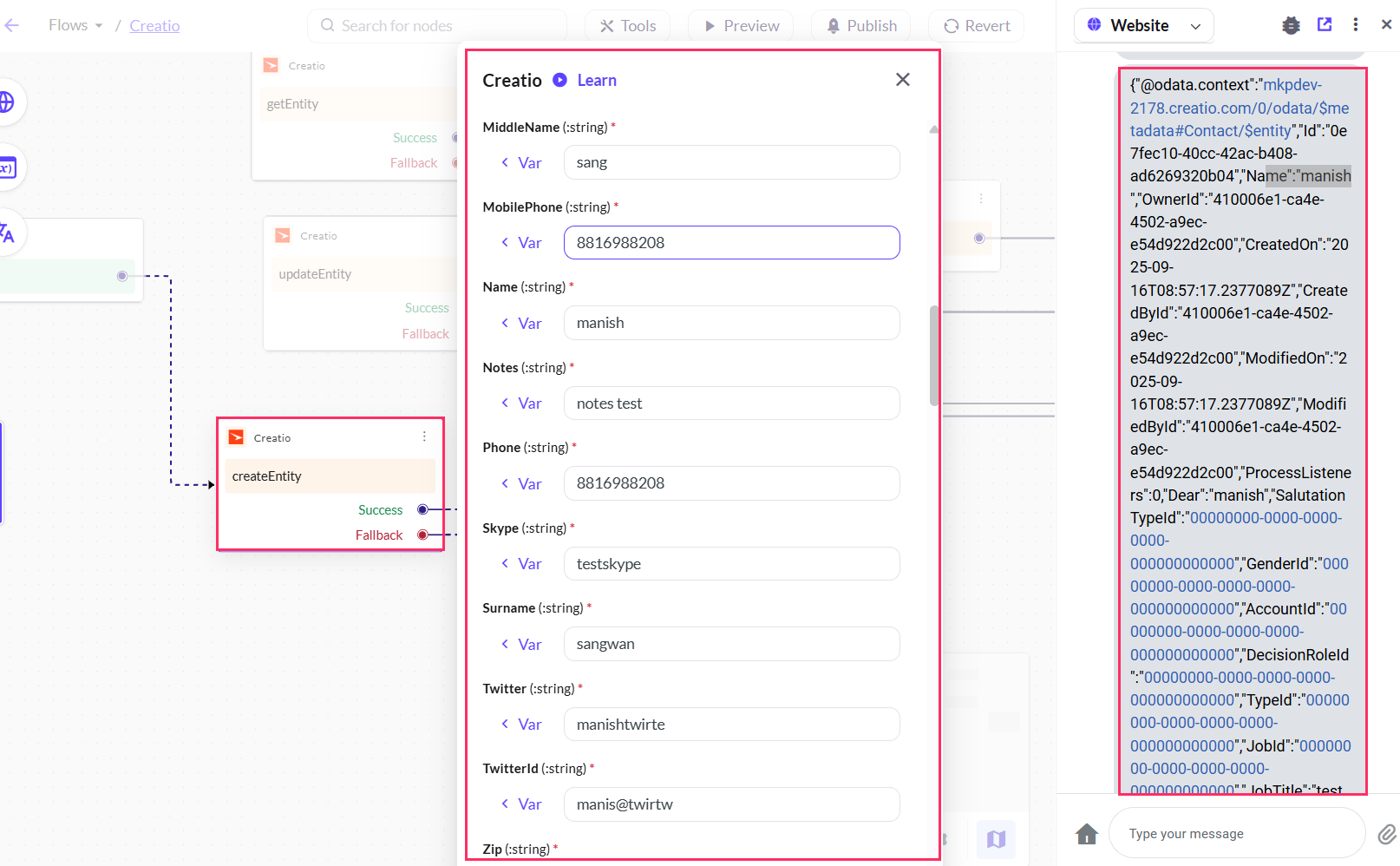Open the Tools menu

(x=628, y=26)
